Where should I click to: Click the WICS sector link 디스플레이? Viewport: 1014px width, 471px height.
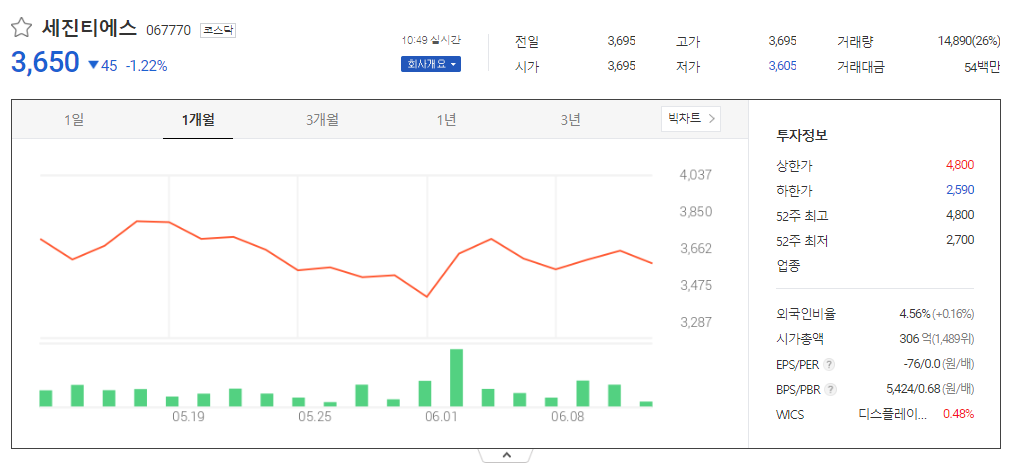893,414
